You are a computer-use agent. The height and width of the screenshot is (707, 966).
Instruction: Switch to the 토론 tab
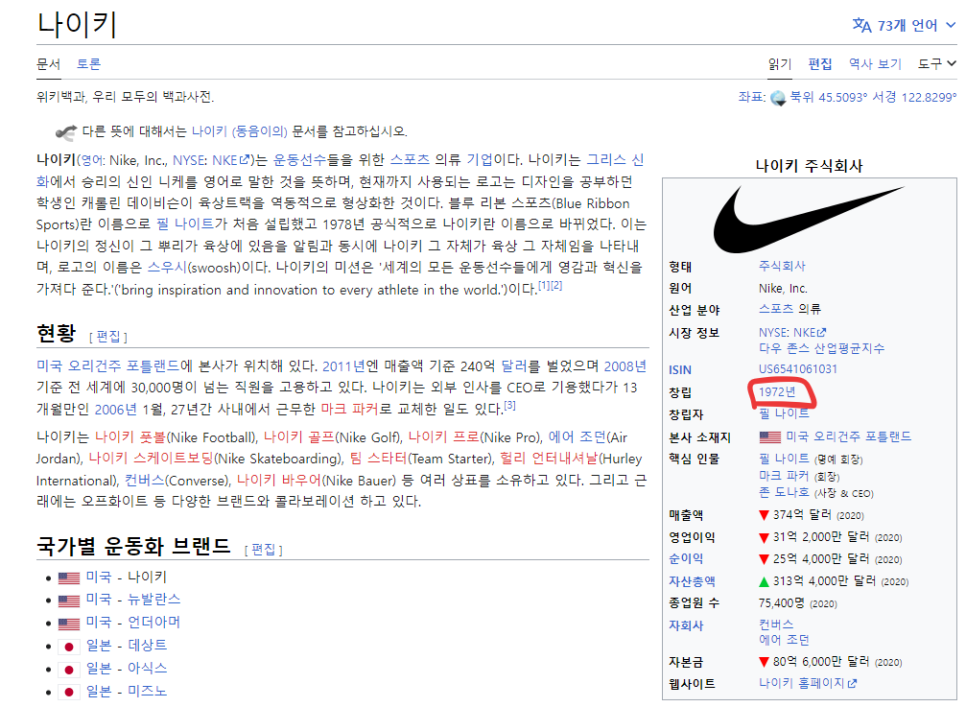(x=88, y=63)
